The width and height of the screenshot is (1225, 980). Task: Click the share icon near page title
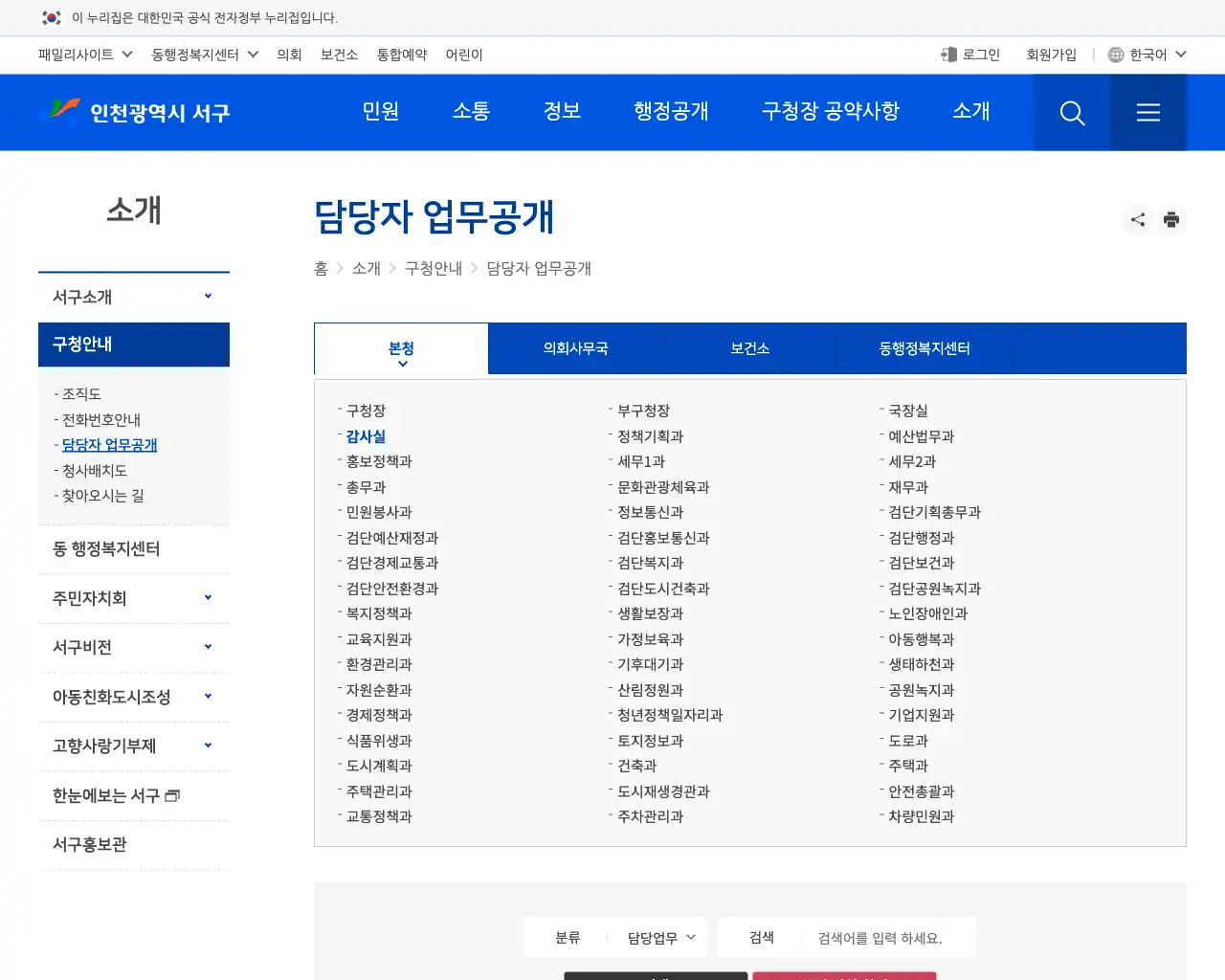click(x=1137, y=219)
